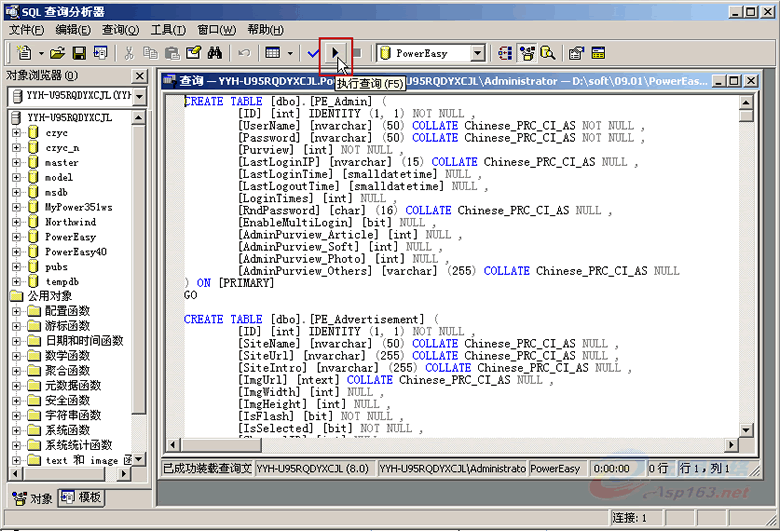This screenshot has width=780, height=531.
Task: Show the estimated execution plan icon
Action: coord(505,53)
